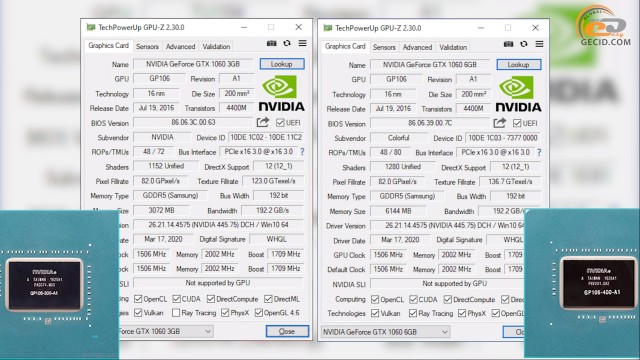Open Validation tab in the 3GB window
This screenshot has height=360, width=640.
click(216, 47)
